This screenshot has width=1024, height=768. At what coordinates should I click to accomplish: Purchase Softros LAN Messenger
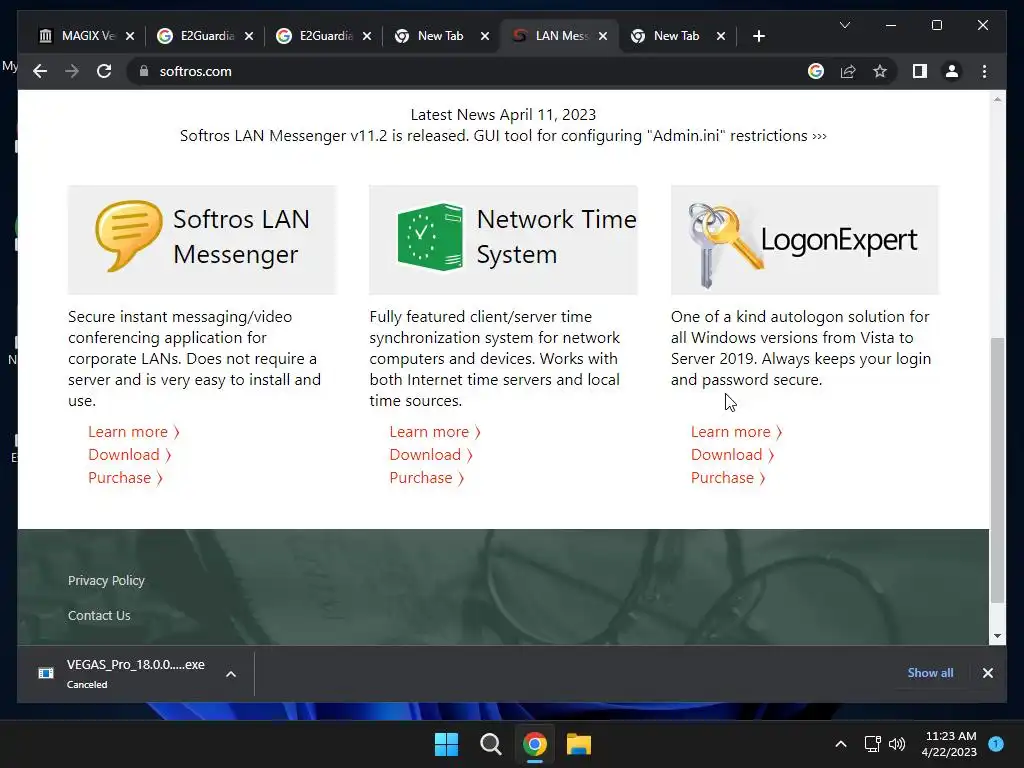point(125,477)
